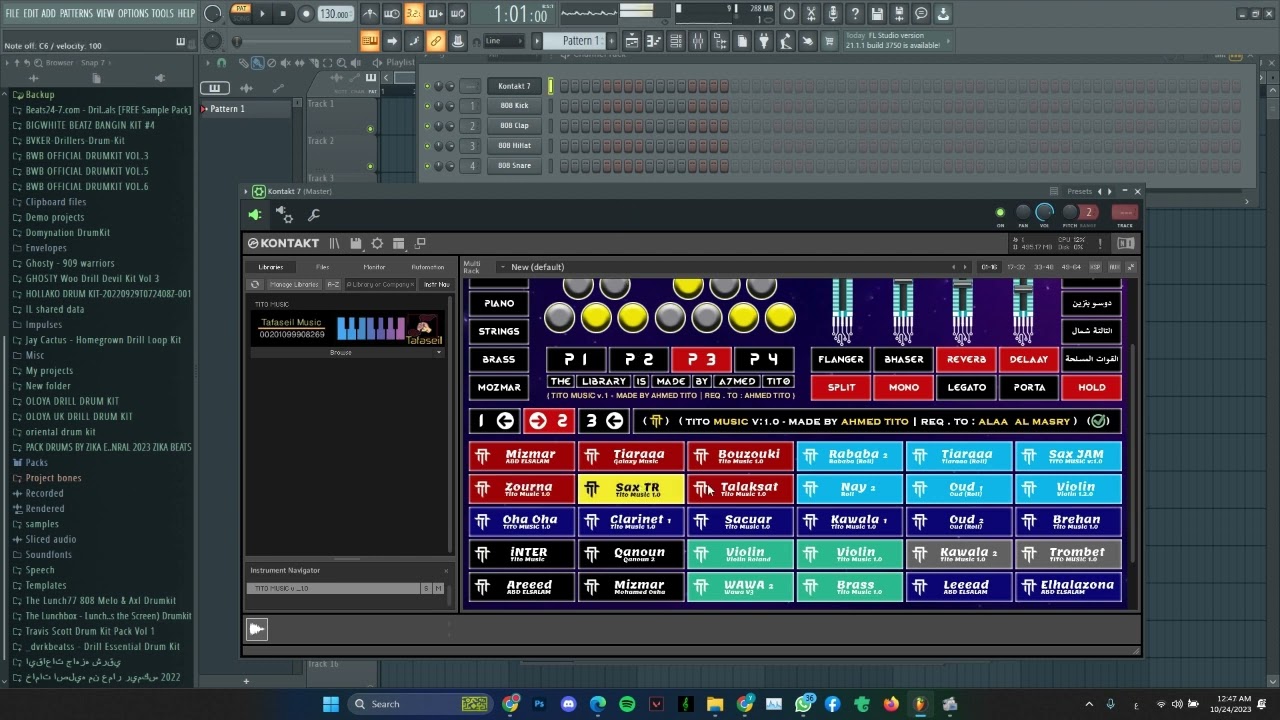Click Browse under Tafaseil Music library

pos(341,352)
